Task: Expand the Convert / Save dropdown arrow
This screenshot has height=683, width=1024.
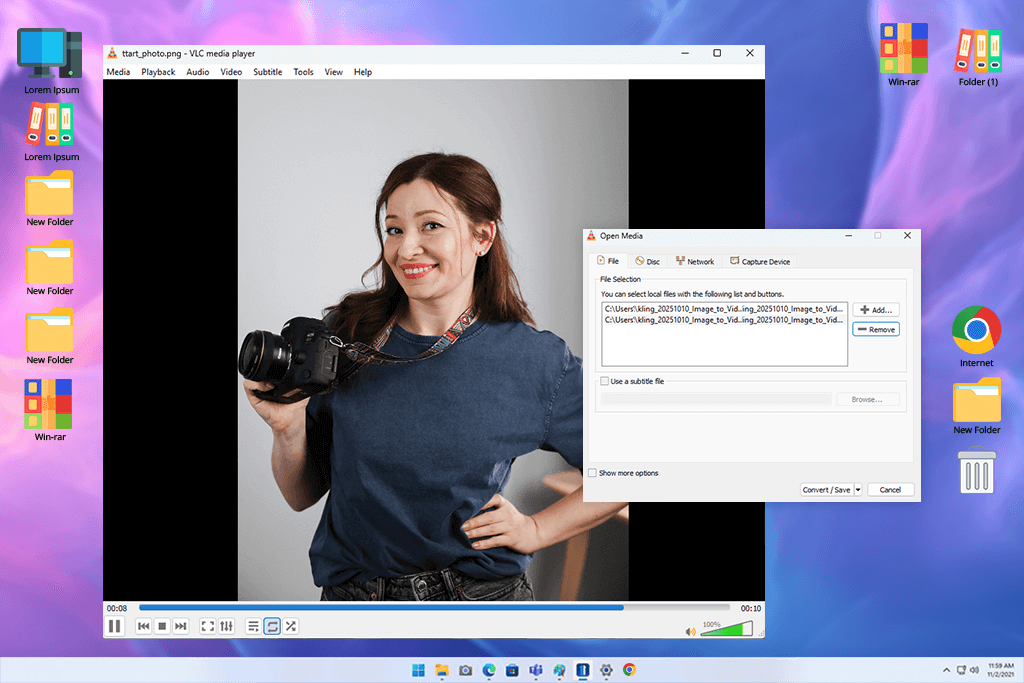Action: tap(858, 490)
